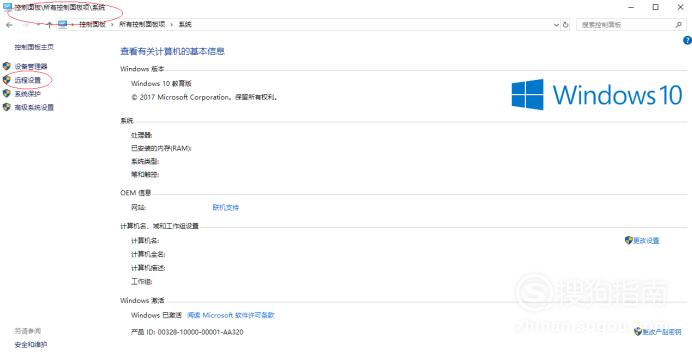This screenshot has height=360, width=692.
Task: Click shield icon beside 系统保护
Action: click(7, 94)
